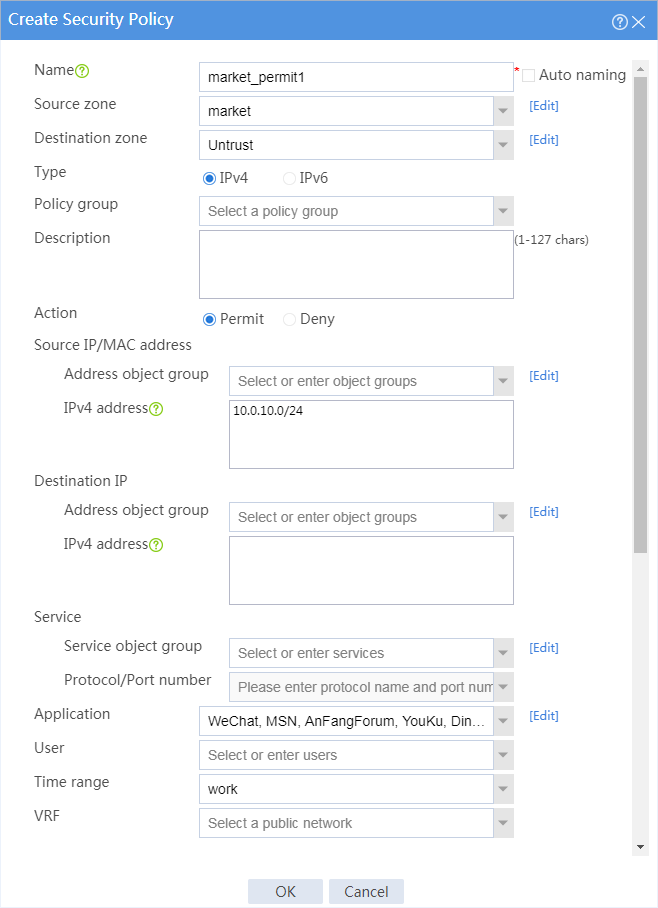Click the Description text area
This screenshot has height=908, width=658.
tap(356, 265)
